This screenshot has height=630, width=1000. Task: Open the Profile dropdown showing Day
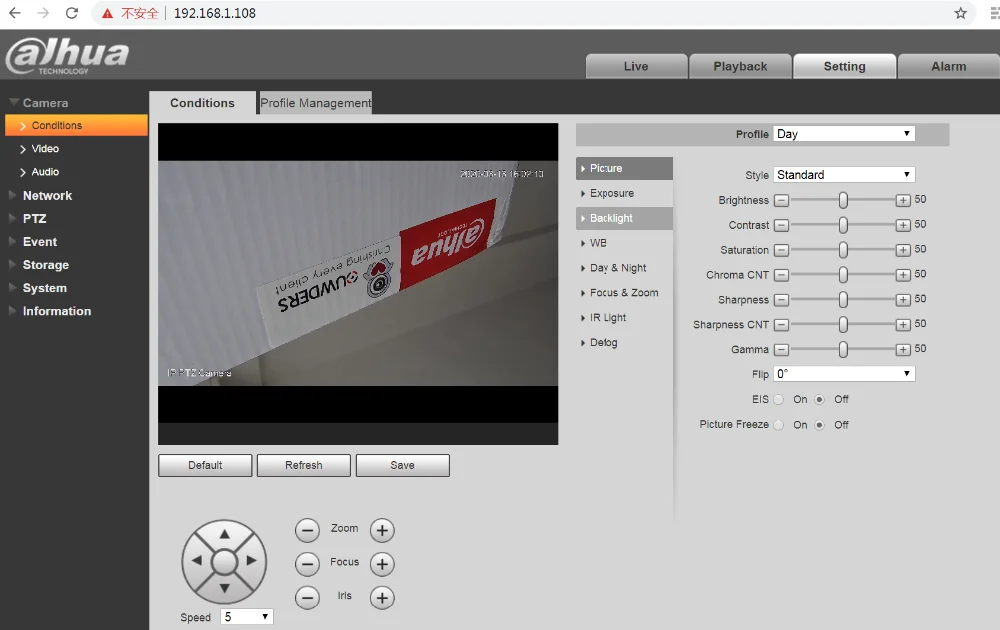tap(844, 134)
